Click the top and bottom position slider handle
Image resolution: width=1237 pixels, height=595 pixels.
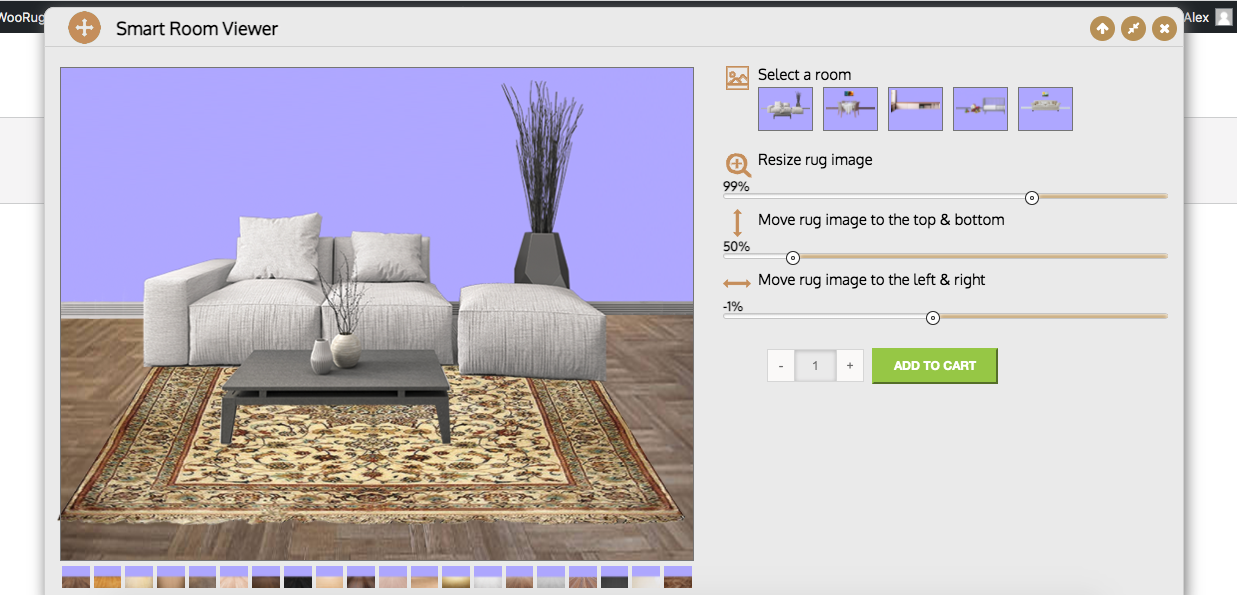pyautogui.click(x=792, y=257)
